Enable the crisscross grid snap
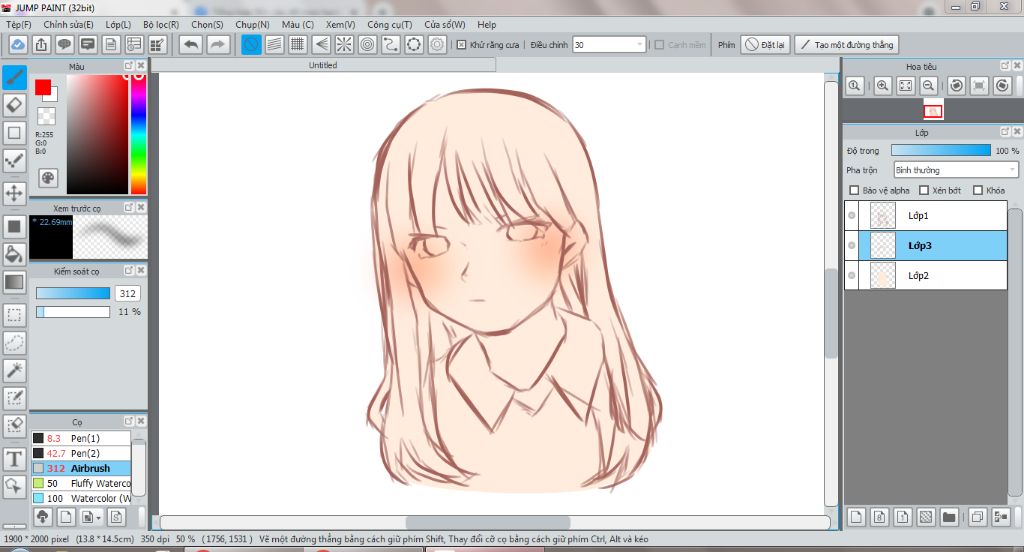The image size is (1024, 552). [298, 44]
